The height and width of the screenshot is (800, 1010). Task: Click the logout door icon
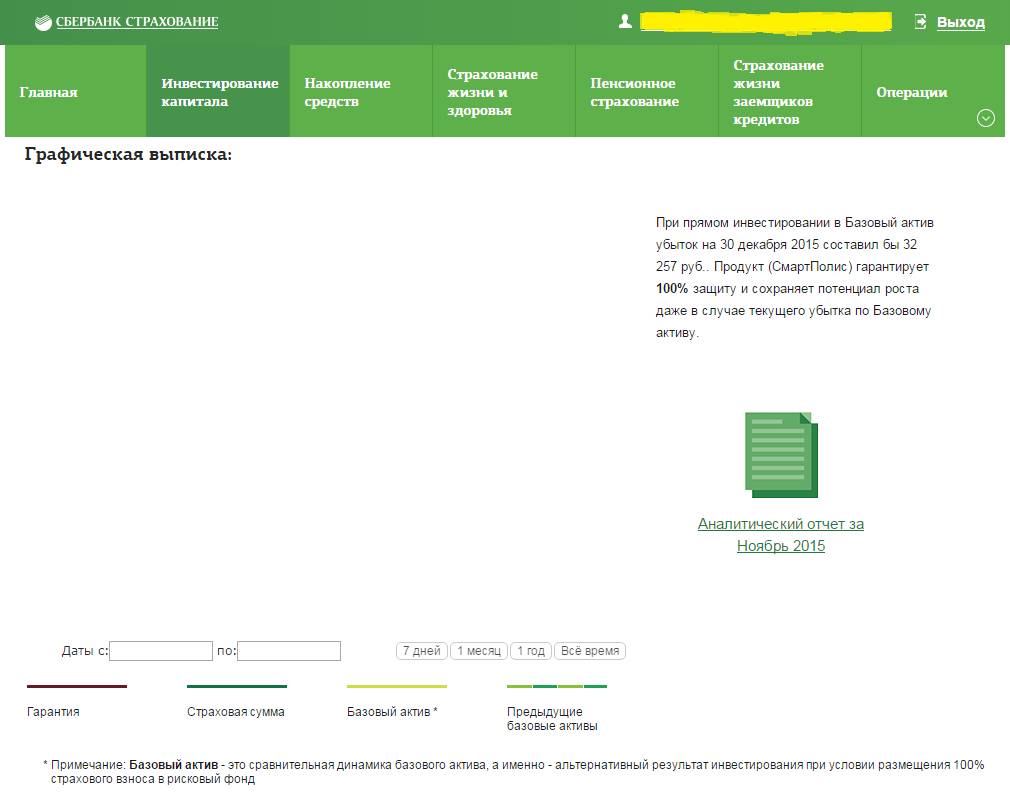(x=920, y=22)
